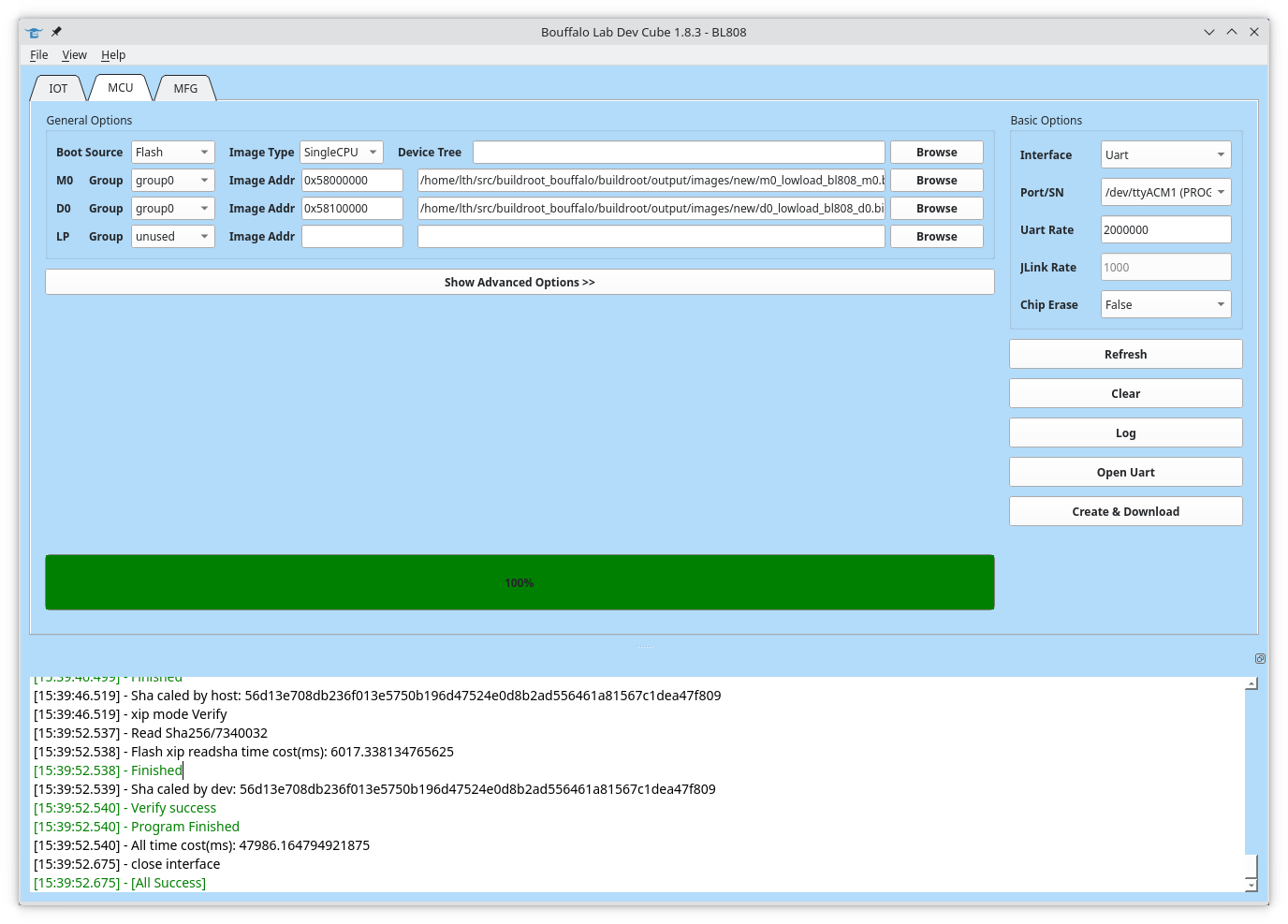Open the File menu

(38, 55)
